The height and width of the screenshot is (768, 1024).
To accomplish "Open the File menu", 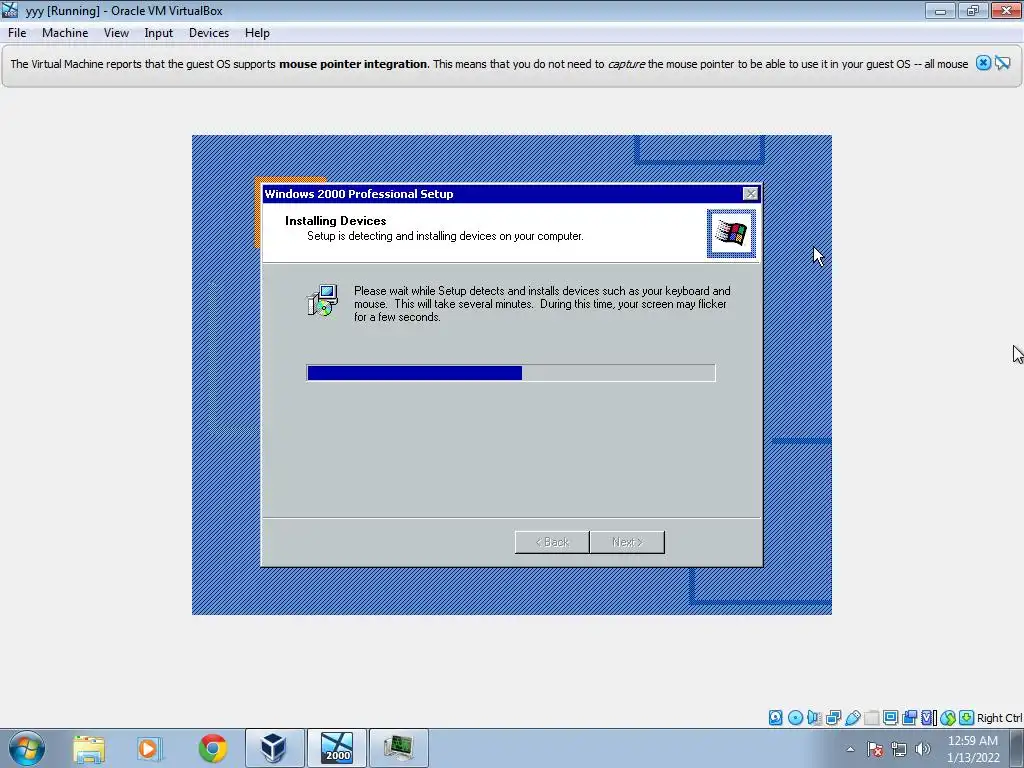I will click(17, 33).
